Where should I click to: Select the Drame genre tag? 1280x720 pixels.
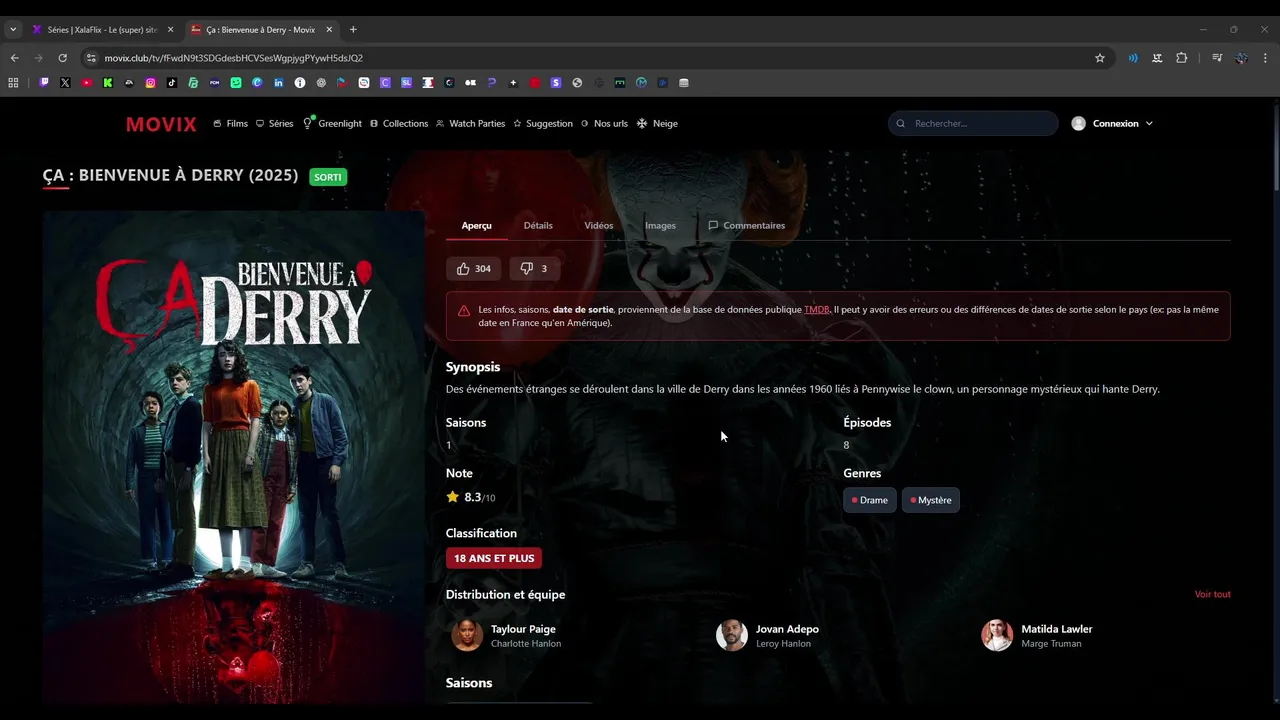click(x=870, y=500)
